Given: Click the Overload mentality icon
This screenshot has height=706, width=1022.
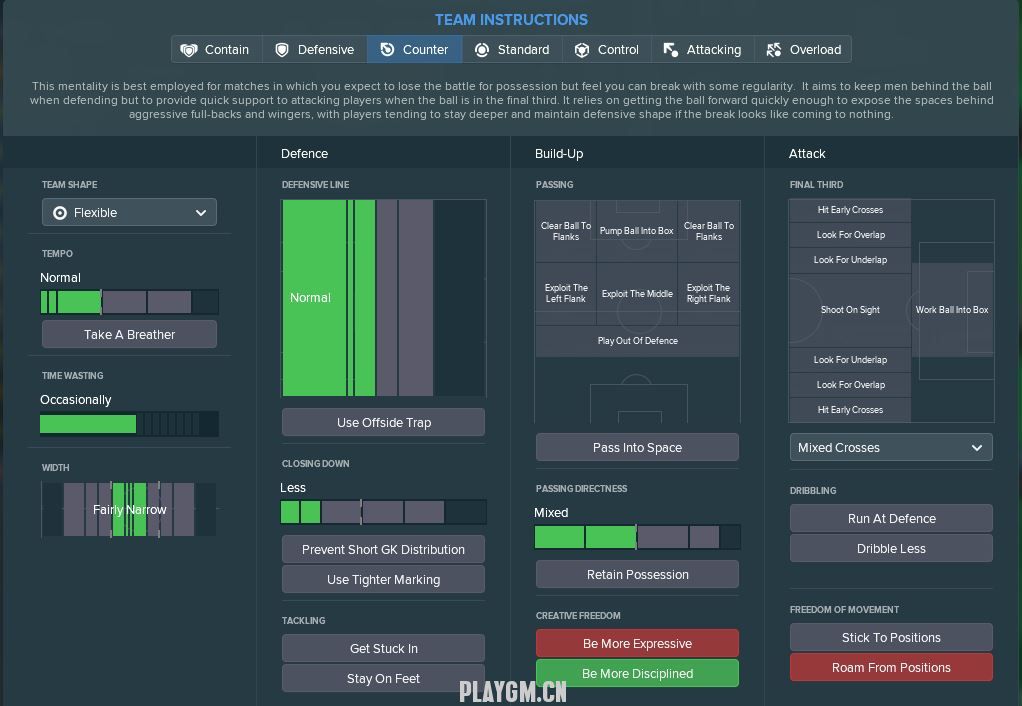Looking at the screenshot, I should click(774, 50).
